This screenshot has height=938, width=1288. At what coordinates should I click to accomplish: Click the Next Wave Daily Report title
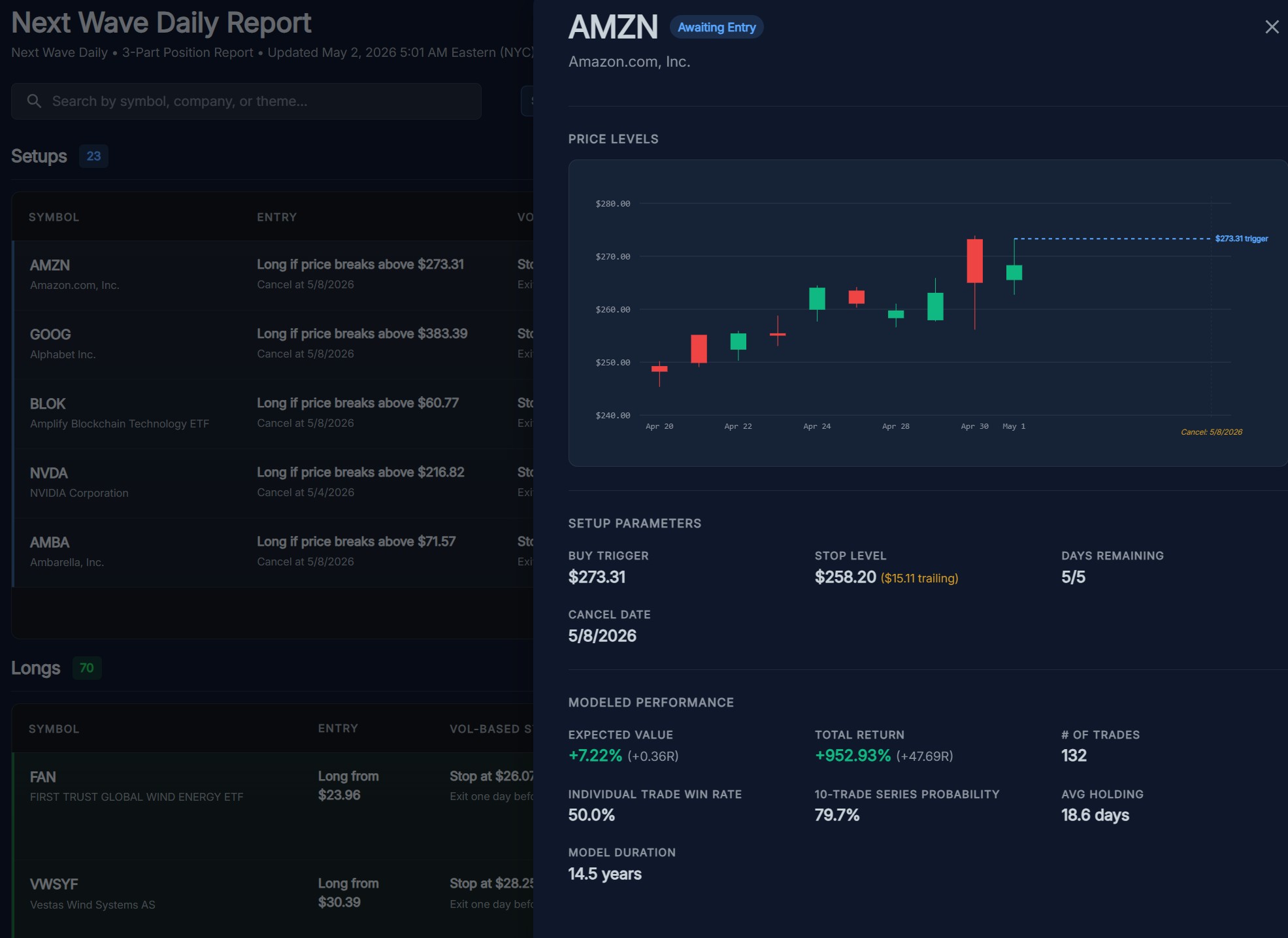pos(161,23)
